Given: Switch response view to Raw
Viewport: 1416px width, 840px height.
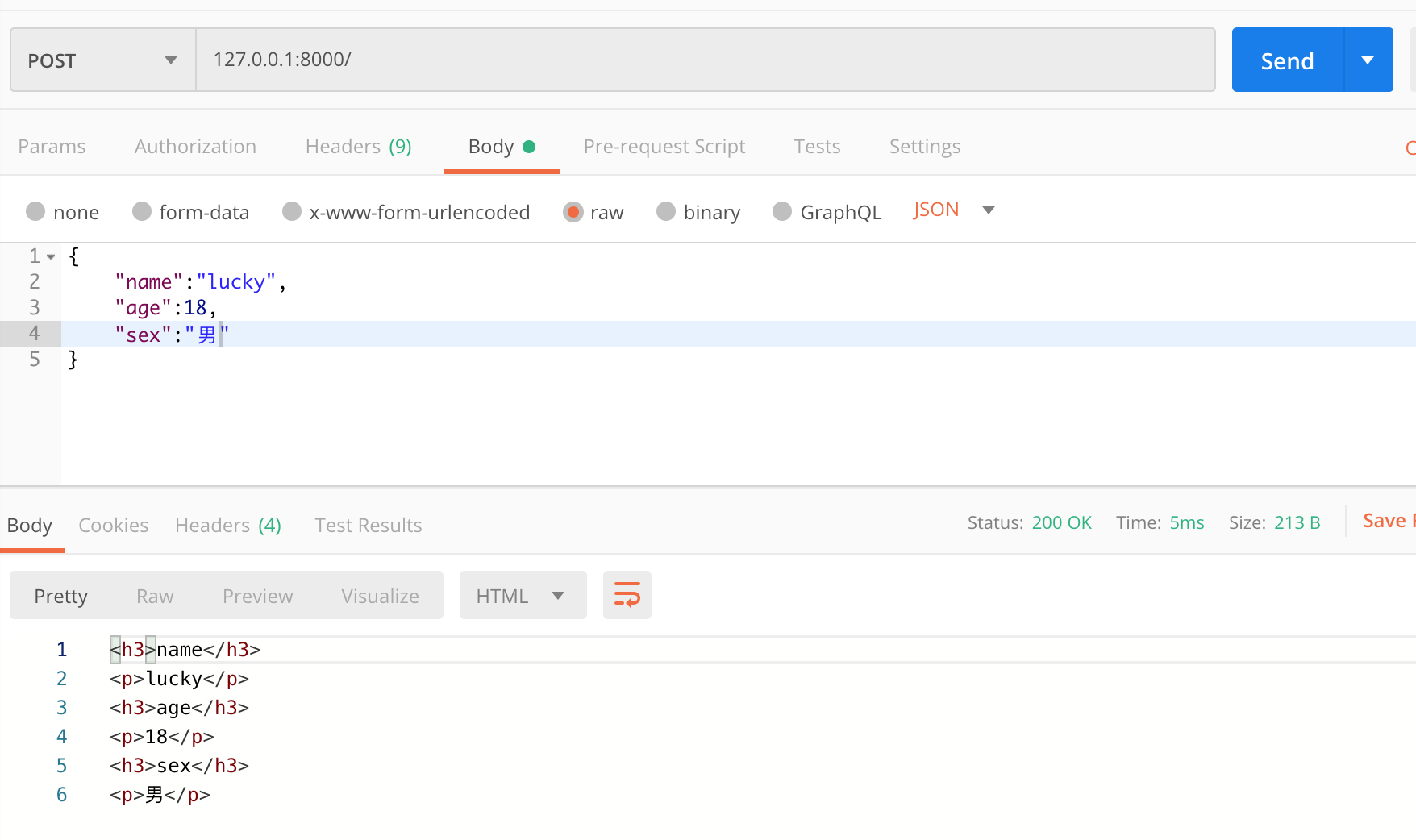Looking at the screenshot, I should [x=155, y=596].
